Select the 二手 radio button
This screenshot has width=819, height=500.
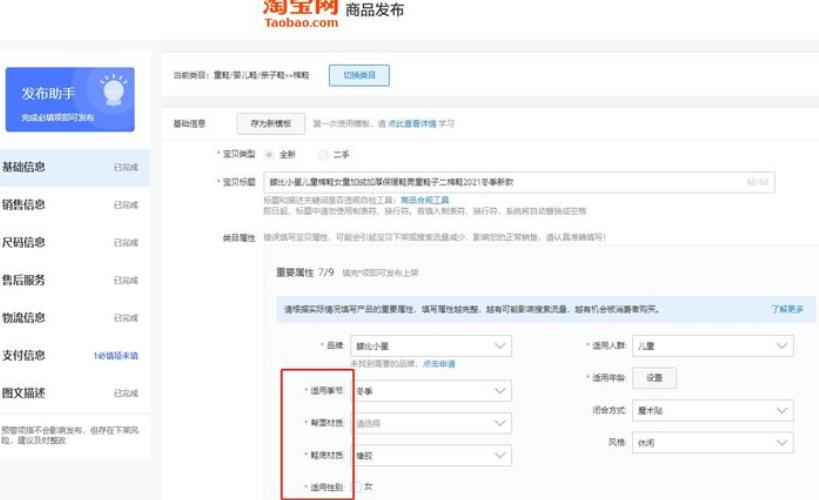tap(322, 155)
